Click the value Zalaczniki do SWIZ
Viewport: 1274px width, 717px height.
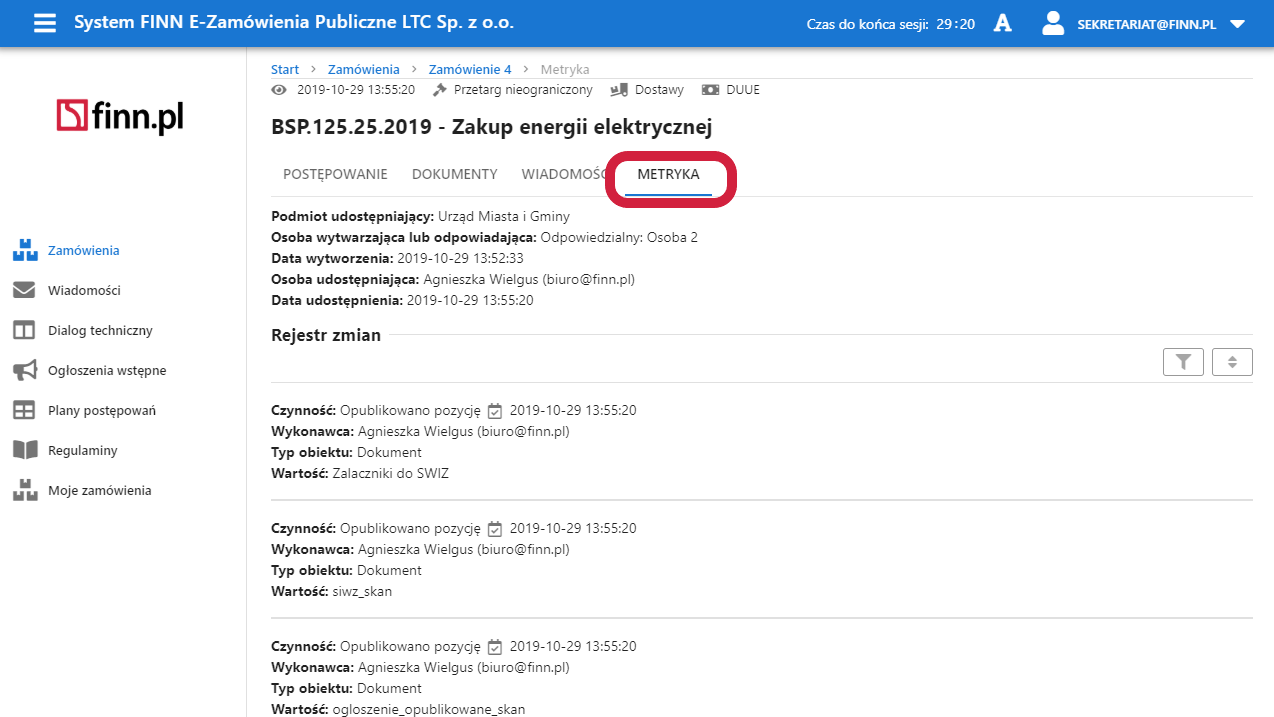pyautogui.click(x=390, y=473)
